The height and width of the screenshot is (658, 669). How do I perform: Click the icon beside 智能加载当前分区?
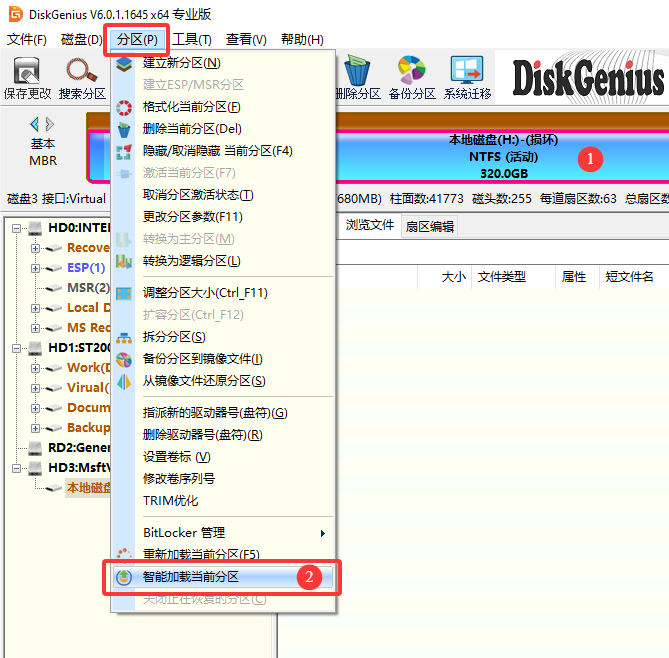tap(124, 577)
